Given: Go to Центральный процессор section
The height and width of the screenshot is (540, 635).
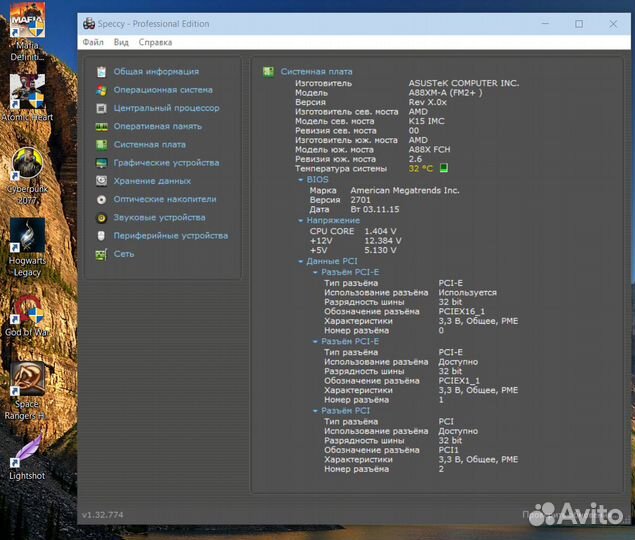Looking at the screenshot, I should pyautogui.click(x=166, y=108).
